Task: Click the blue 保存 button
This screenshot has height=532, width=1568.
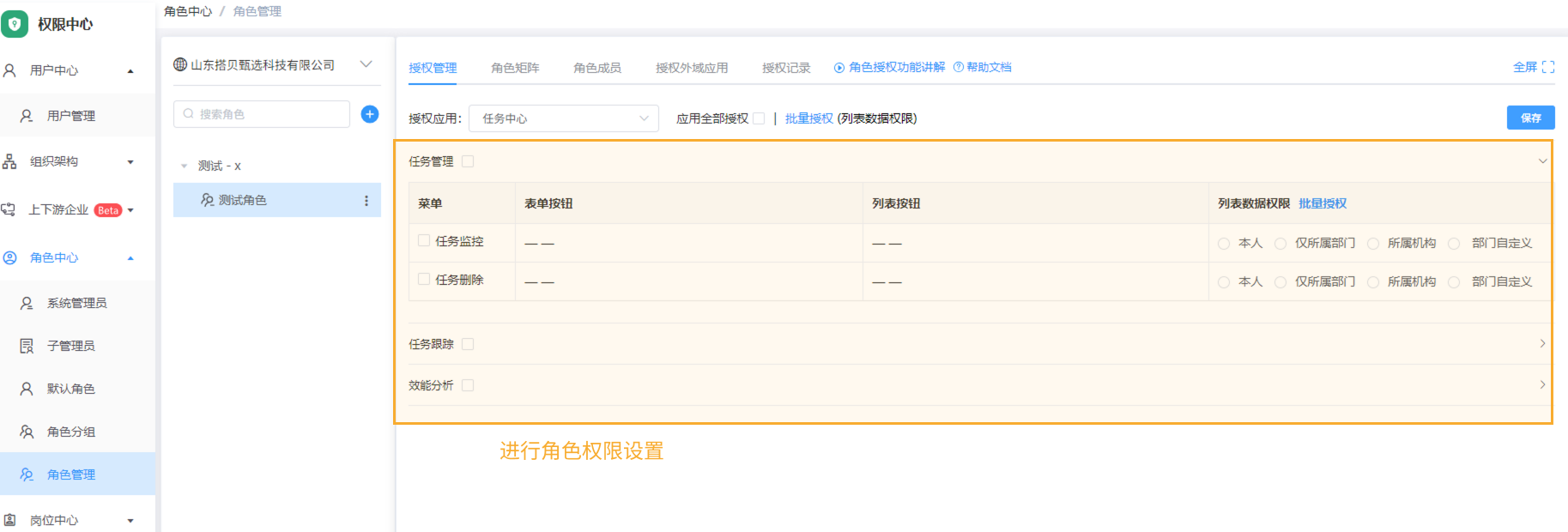Action: [x=1530, y=118]
